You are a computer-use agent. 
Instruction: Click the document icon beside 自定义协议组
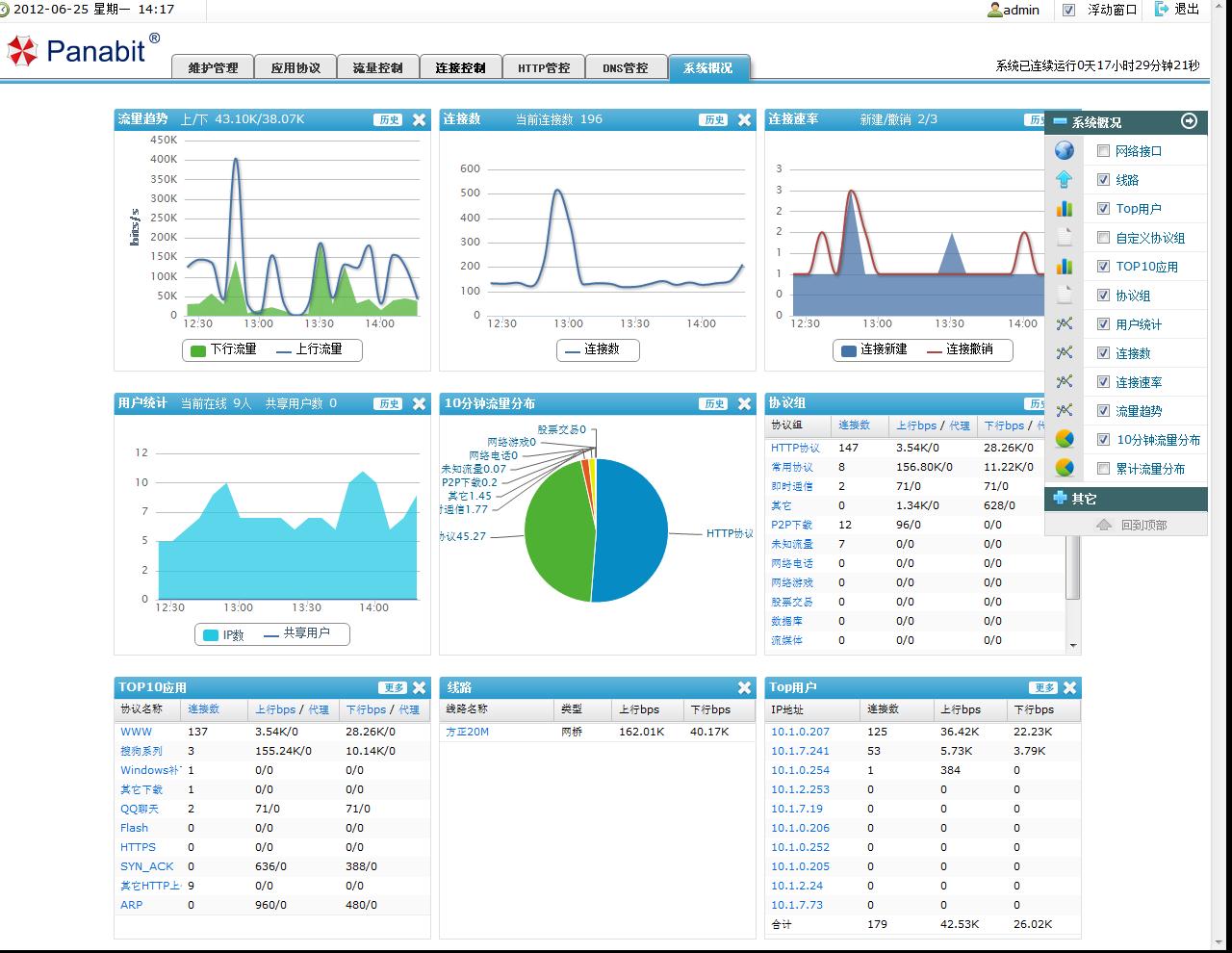(x=1065, y=237)
